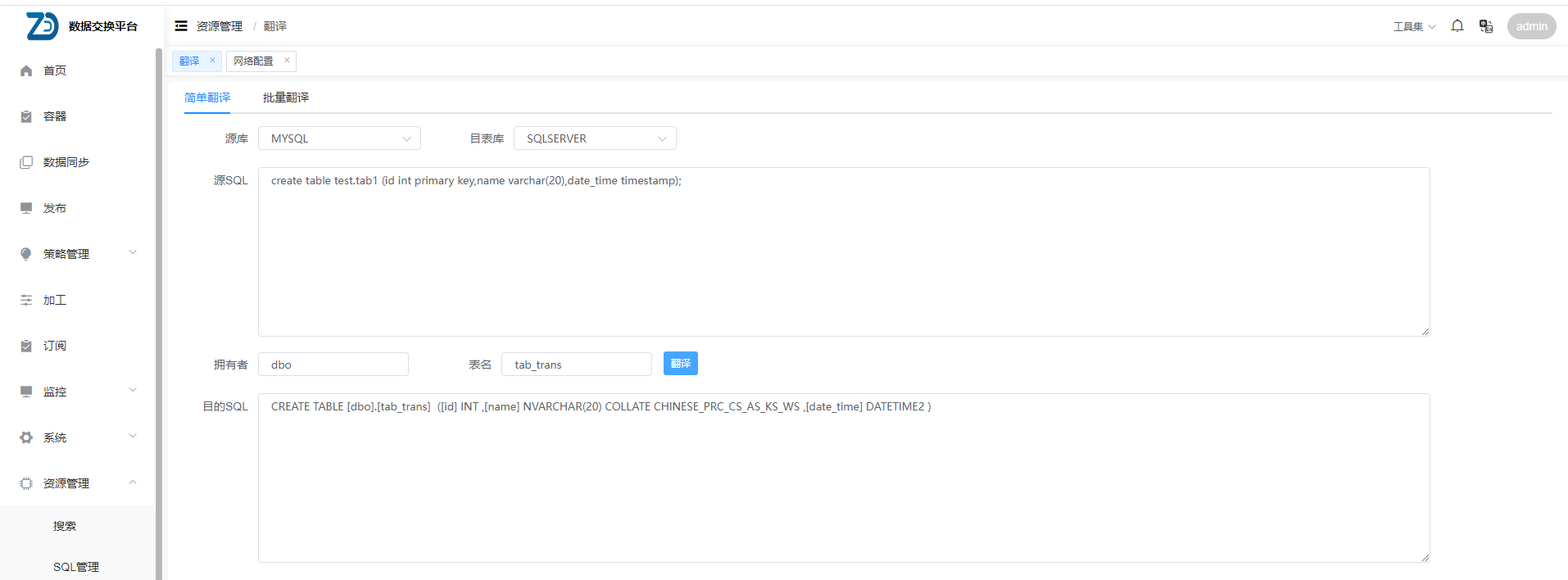The height and width of the screenshot is (580, 1568).
Task: Click the 数据同步 sidebar icon
Action: coord(26,162)
